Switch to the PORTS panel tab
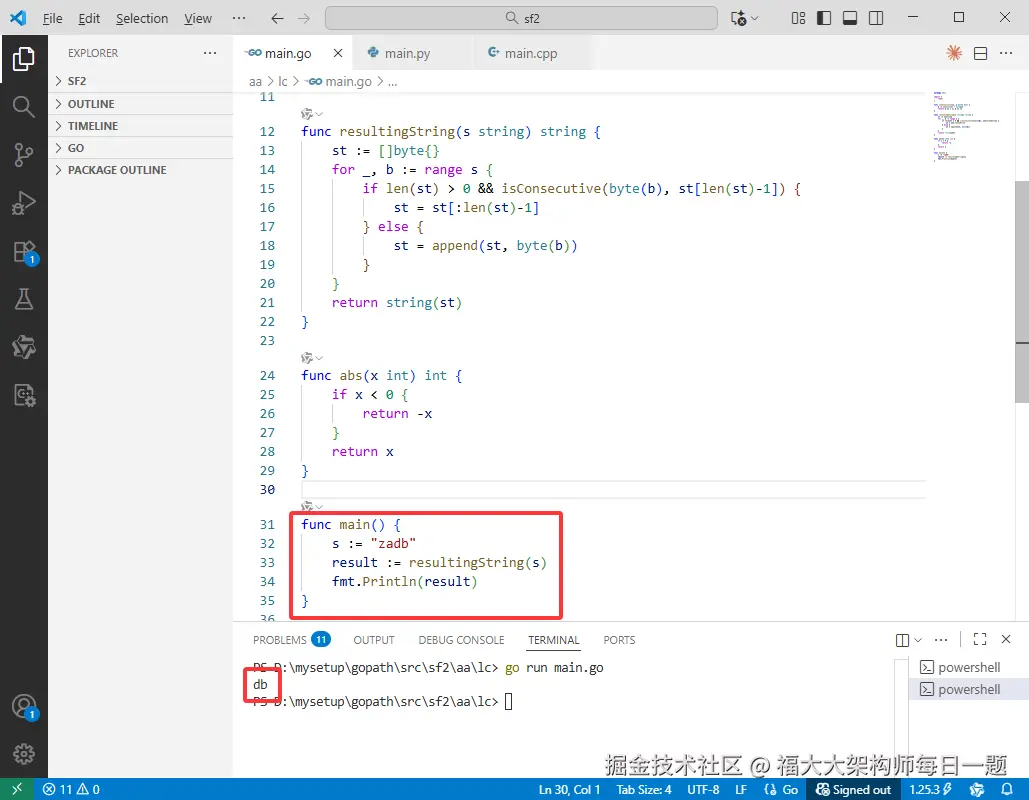The width and height of the screenshot is (1029, 800). [x=619, y=640]
